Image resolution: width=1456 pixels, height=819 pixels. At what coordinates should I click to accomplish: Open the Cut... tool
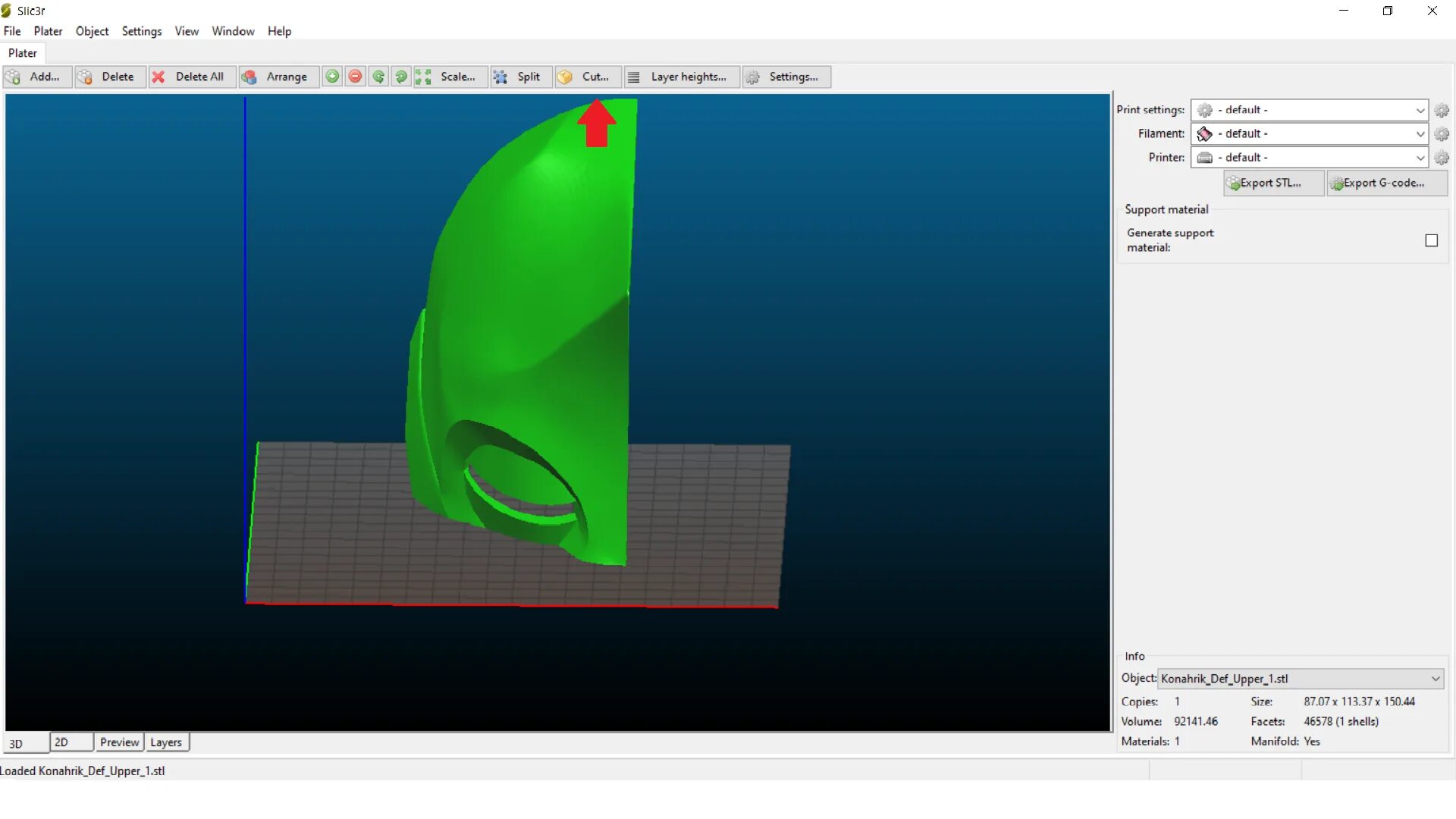point(588,77)
